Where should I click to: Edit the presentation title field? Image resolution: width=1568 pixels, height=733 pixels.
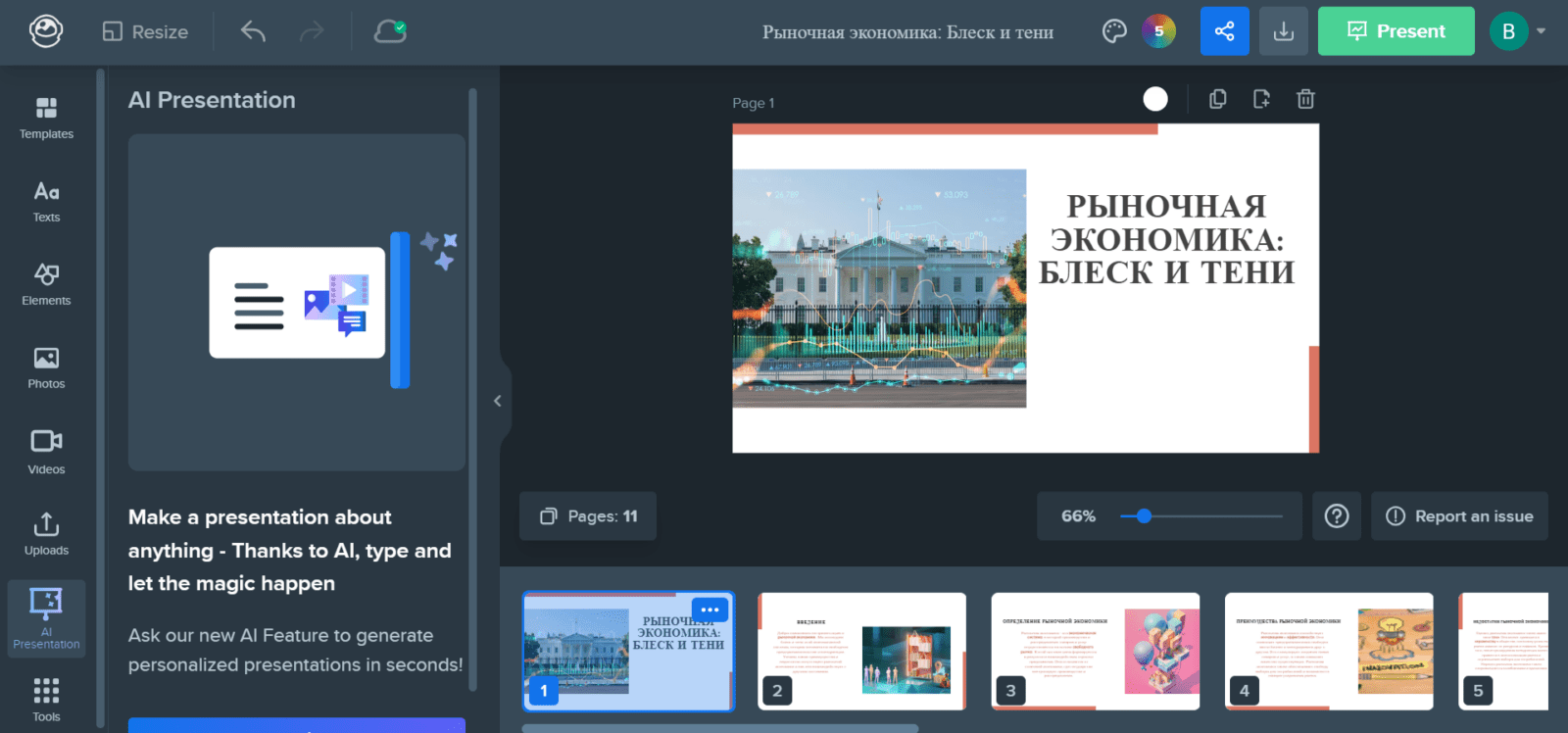pos(907,32)
